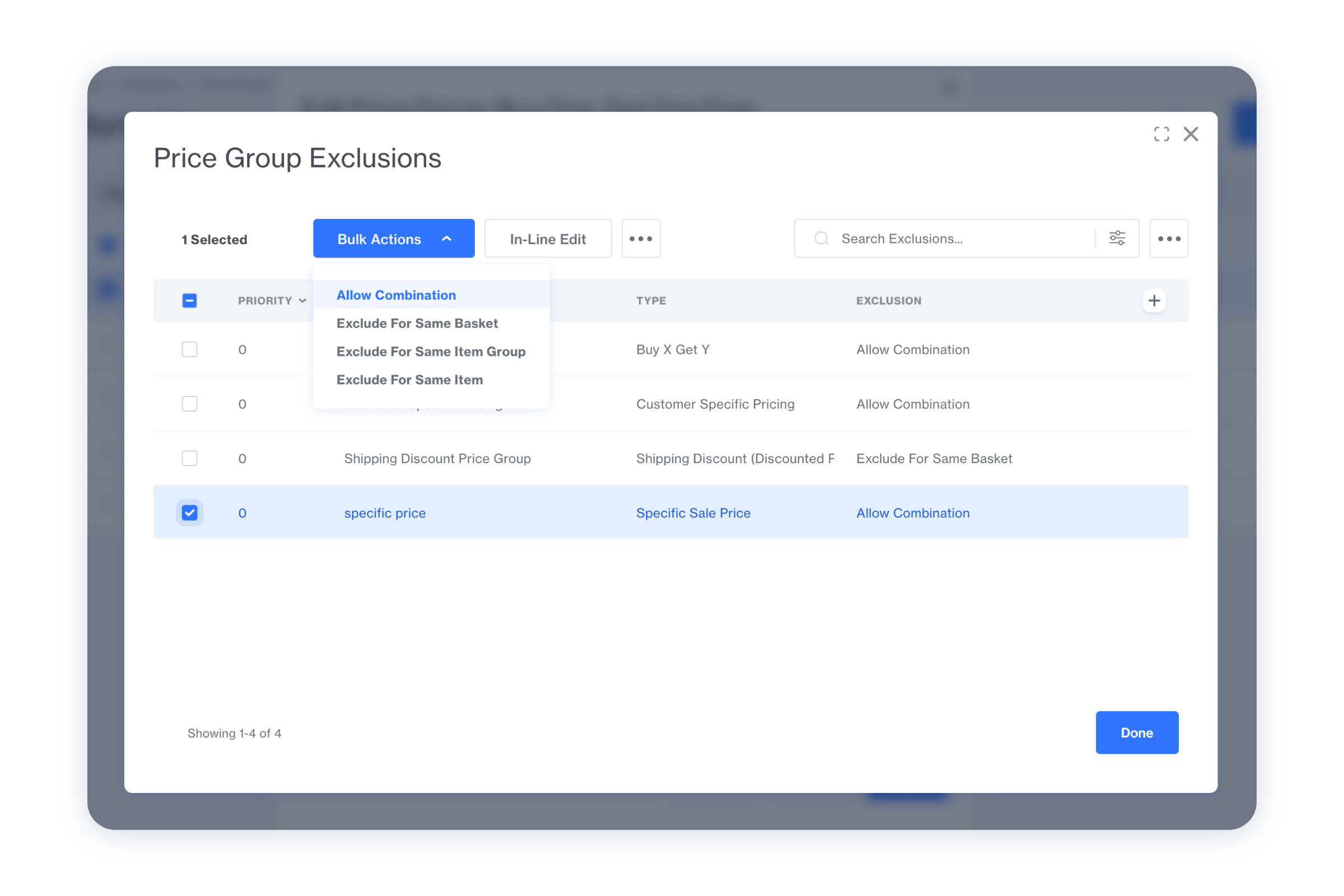
Task: Open the filter options icon in search
Action: click(1117, 239)
